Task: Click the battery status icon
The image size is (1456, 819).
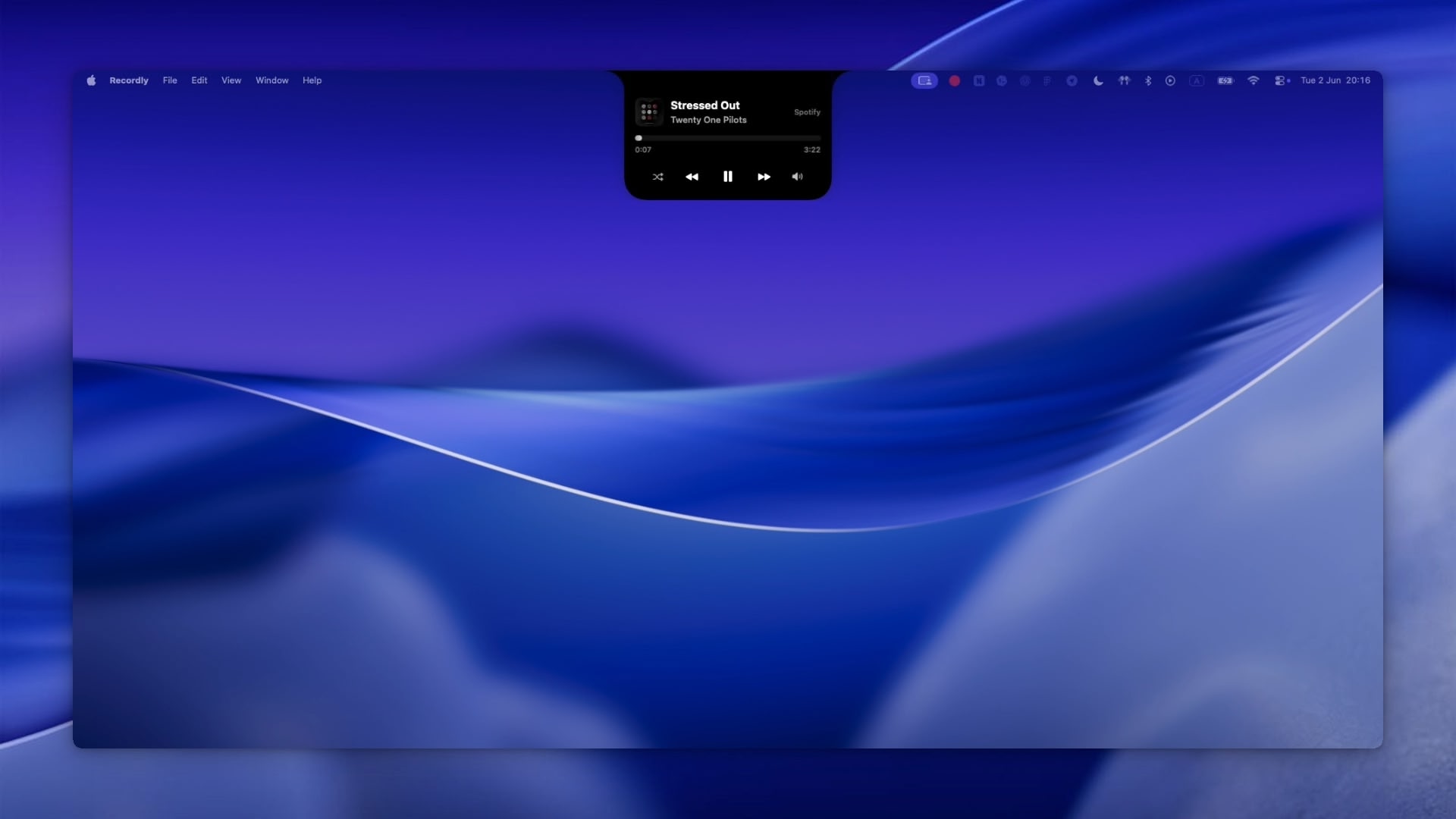Action: pyautogui.click(x=1225, y=80)
